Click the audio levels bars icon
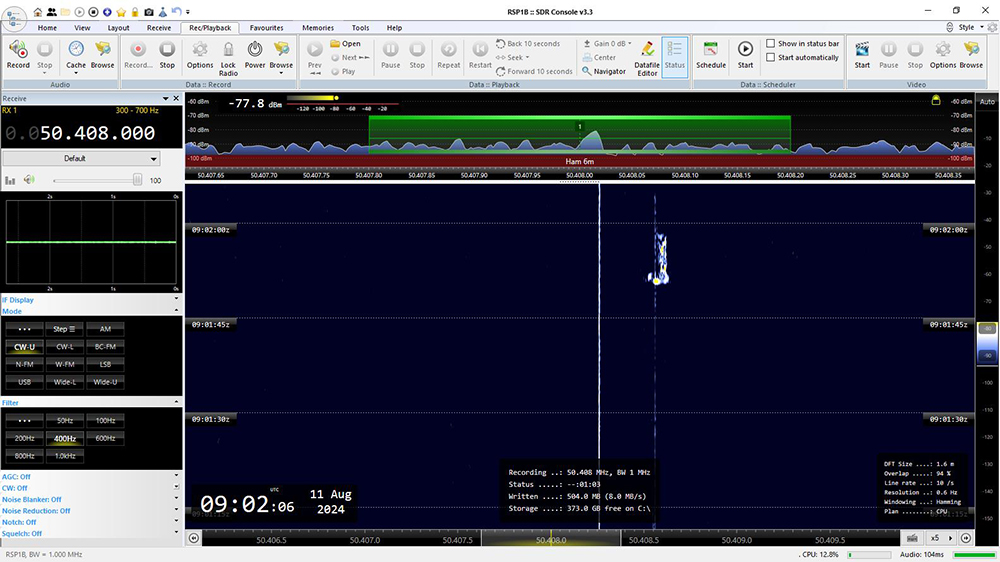Viewport: 1000px width, 562px height. pyautogui.click(x=10, y=181)
